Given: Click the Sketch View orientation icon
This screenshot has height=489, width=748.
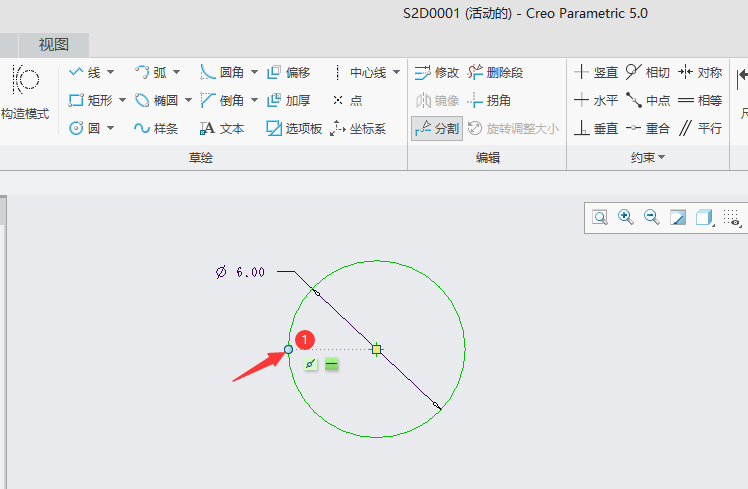Looking at the screenshot, I should pos(678,218).
